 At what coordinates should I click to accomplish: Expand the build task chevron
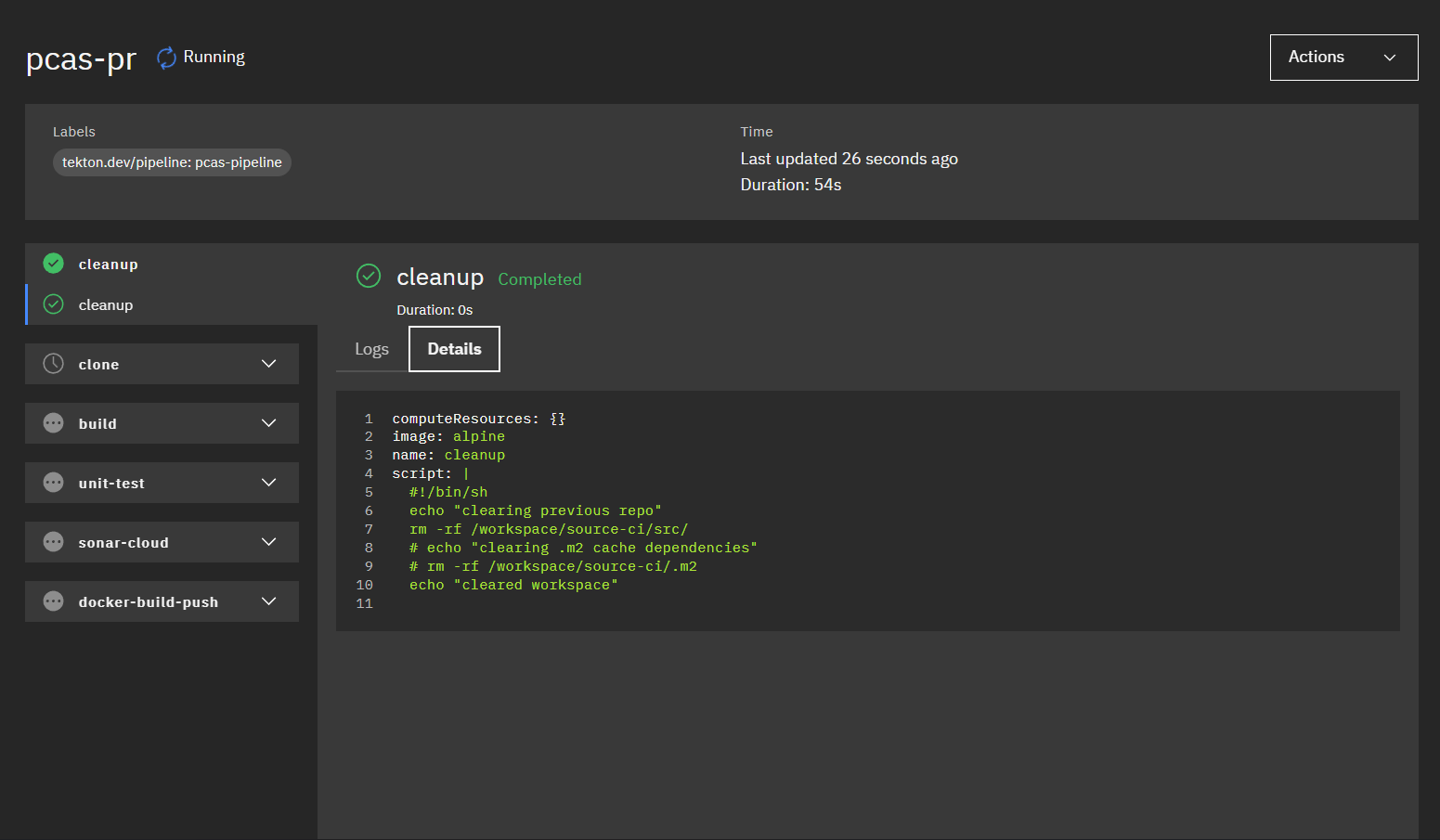(269, 423)
